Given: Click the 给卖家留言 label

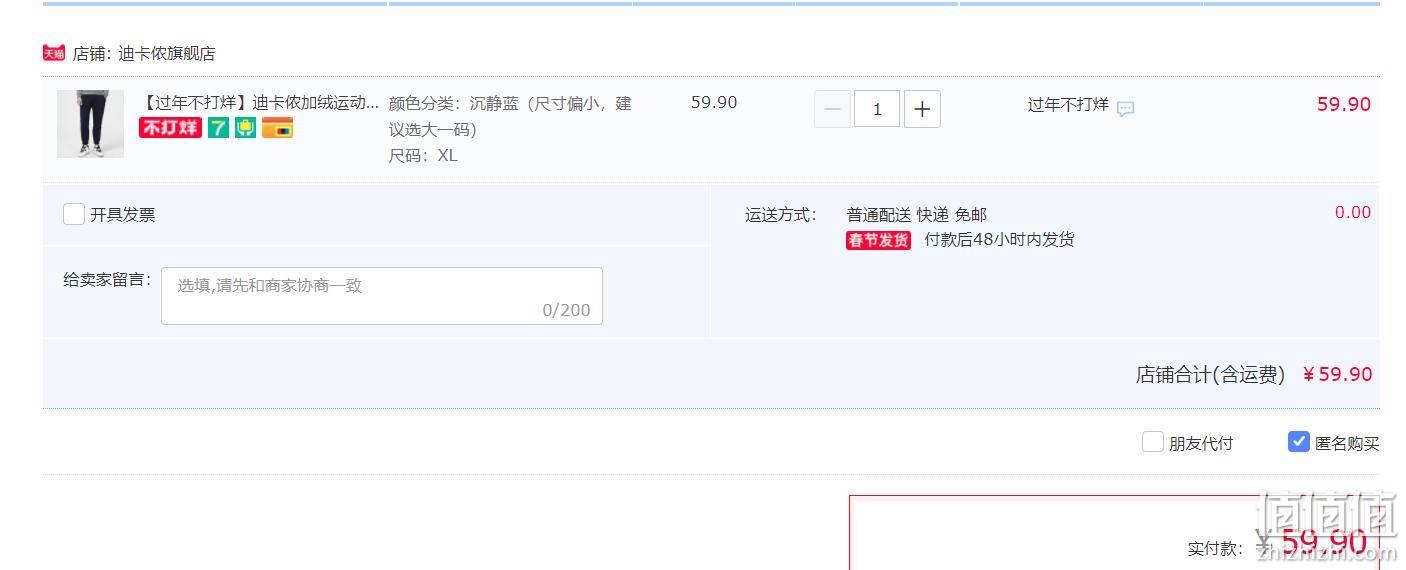Looking at the screenshot, I should tap(107, 280).
